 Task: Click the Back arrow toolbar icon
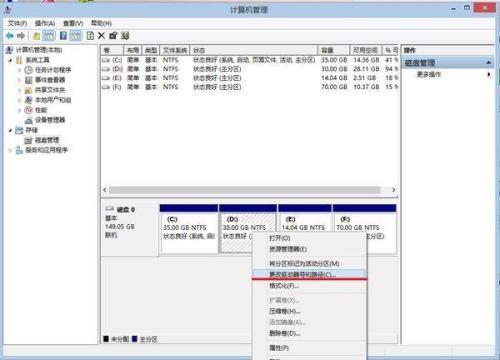coord(10,36)
